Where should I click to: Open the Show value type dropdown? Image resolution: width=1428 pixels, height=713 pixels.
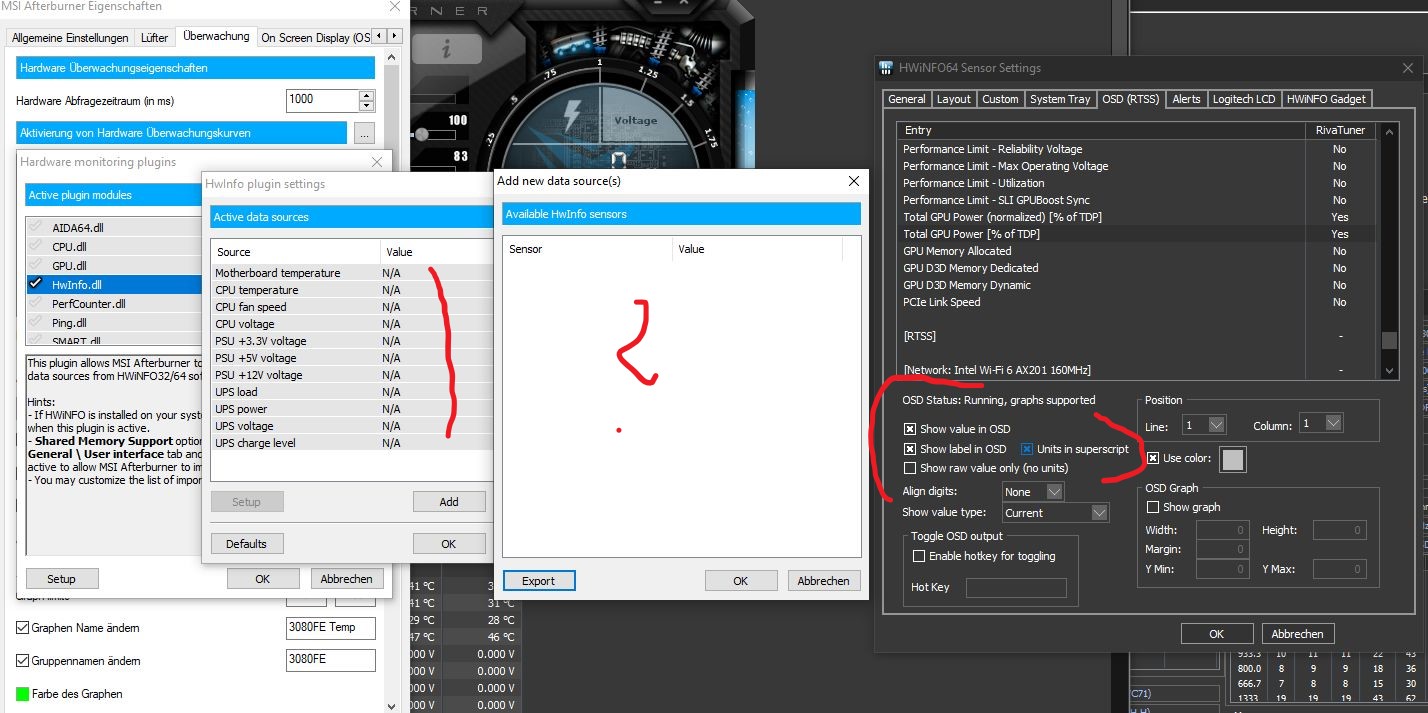pos(1056,513)
